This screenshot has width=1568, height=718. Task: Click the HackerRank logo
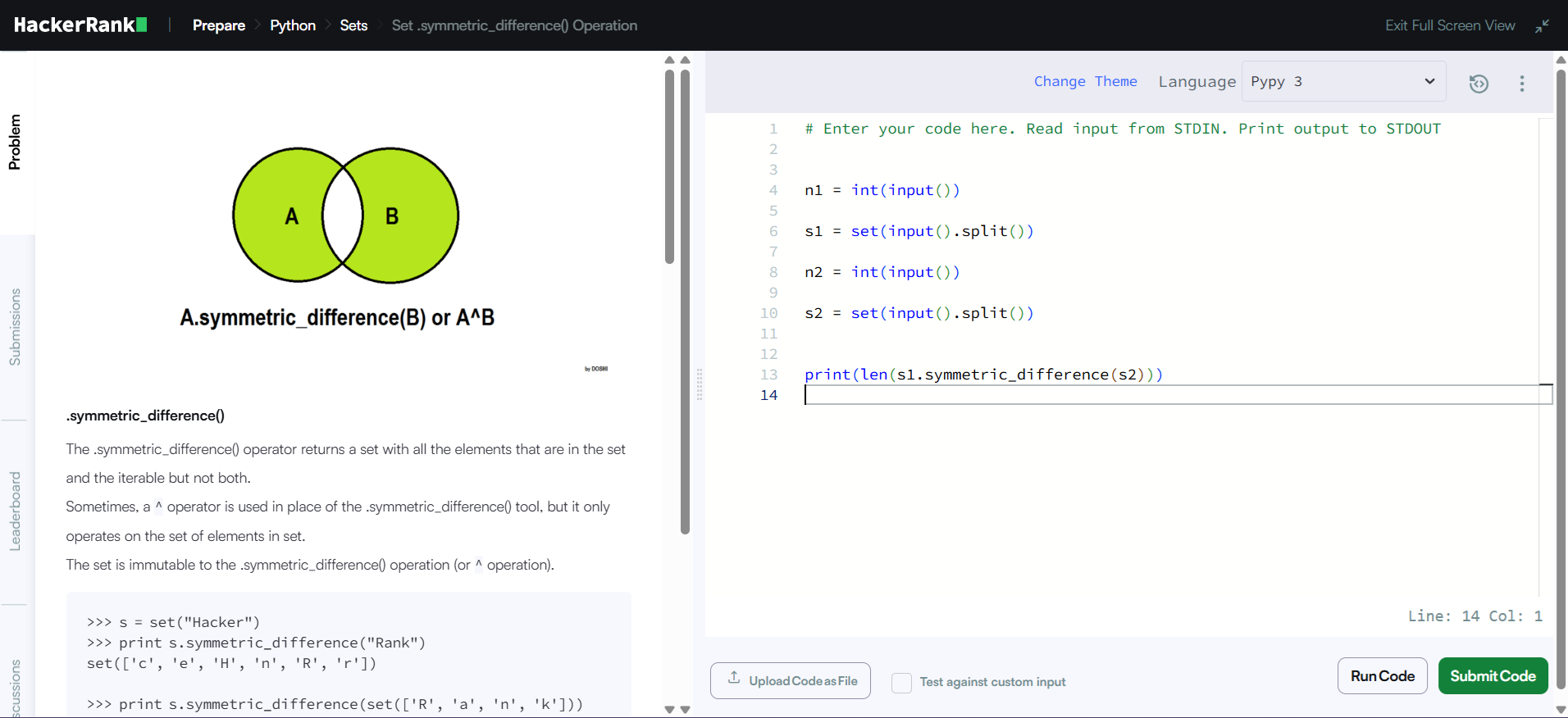(x=80, y=25)
